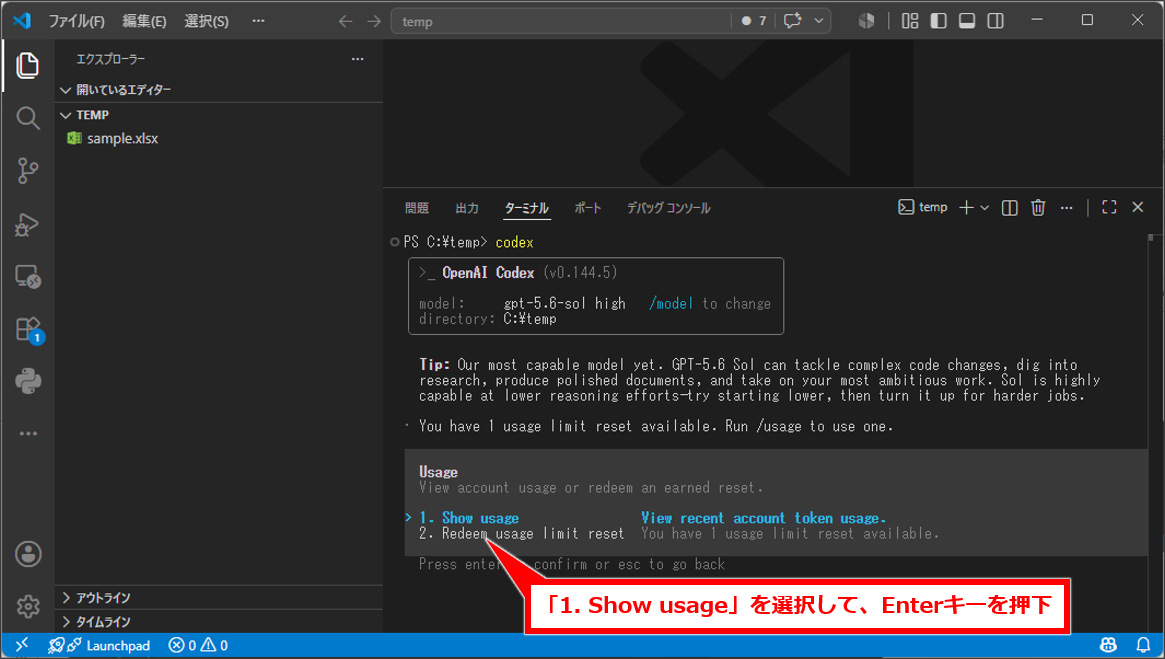Open the Source Control view icon
The width and height of the screenshot is (1165, 659).
click(27, 171)
